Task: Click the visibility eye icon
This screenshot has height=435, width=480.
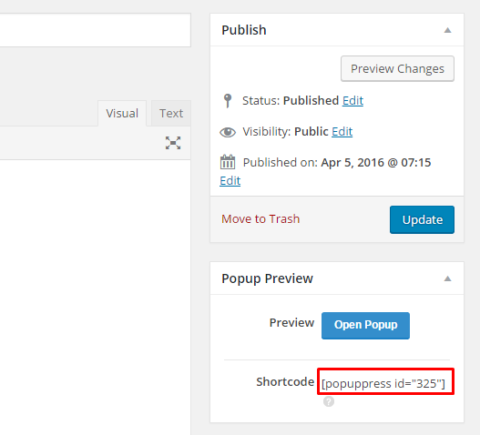Action: pyautogui.click(x=228, y=132)
